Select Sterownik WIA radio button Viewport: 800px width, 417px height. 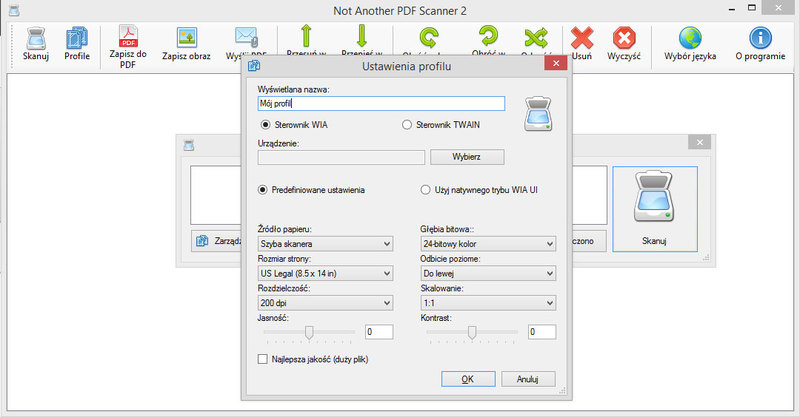[x=265, y=125]
